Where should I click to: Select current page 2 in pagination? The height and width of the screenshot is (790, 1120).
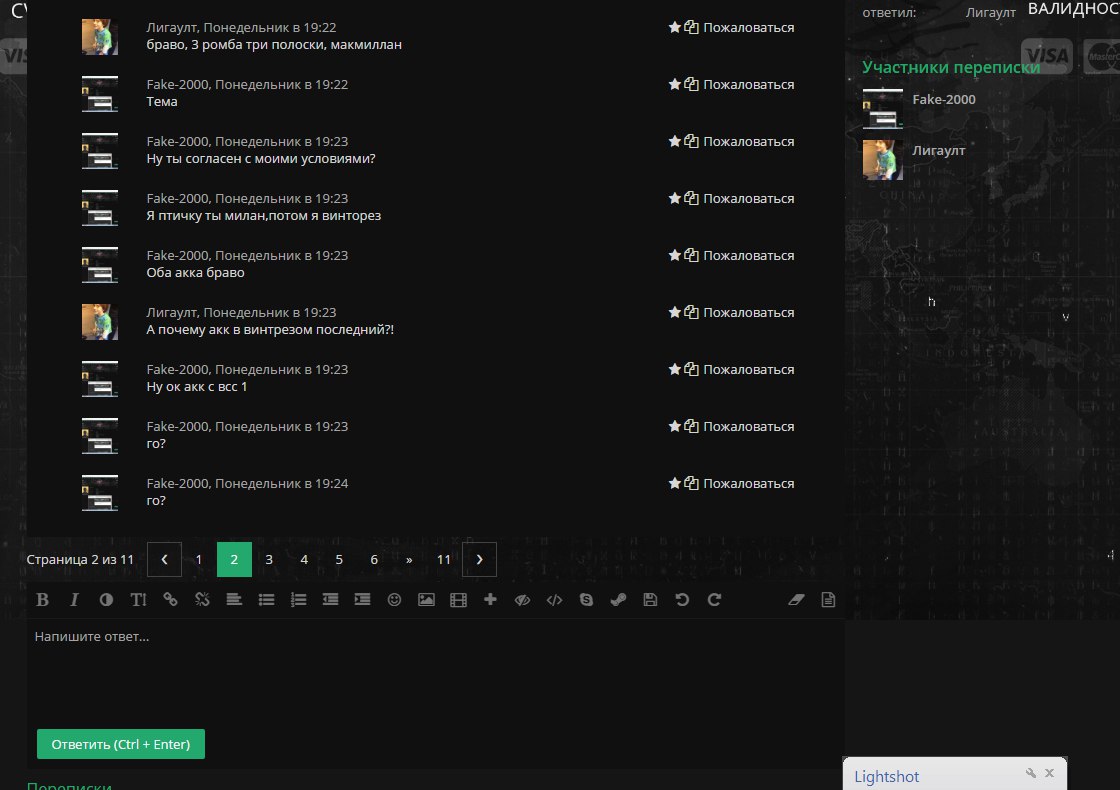point(234,559)
